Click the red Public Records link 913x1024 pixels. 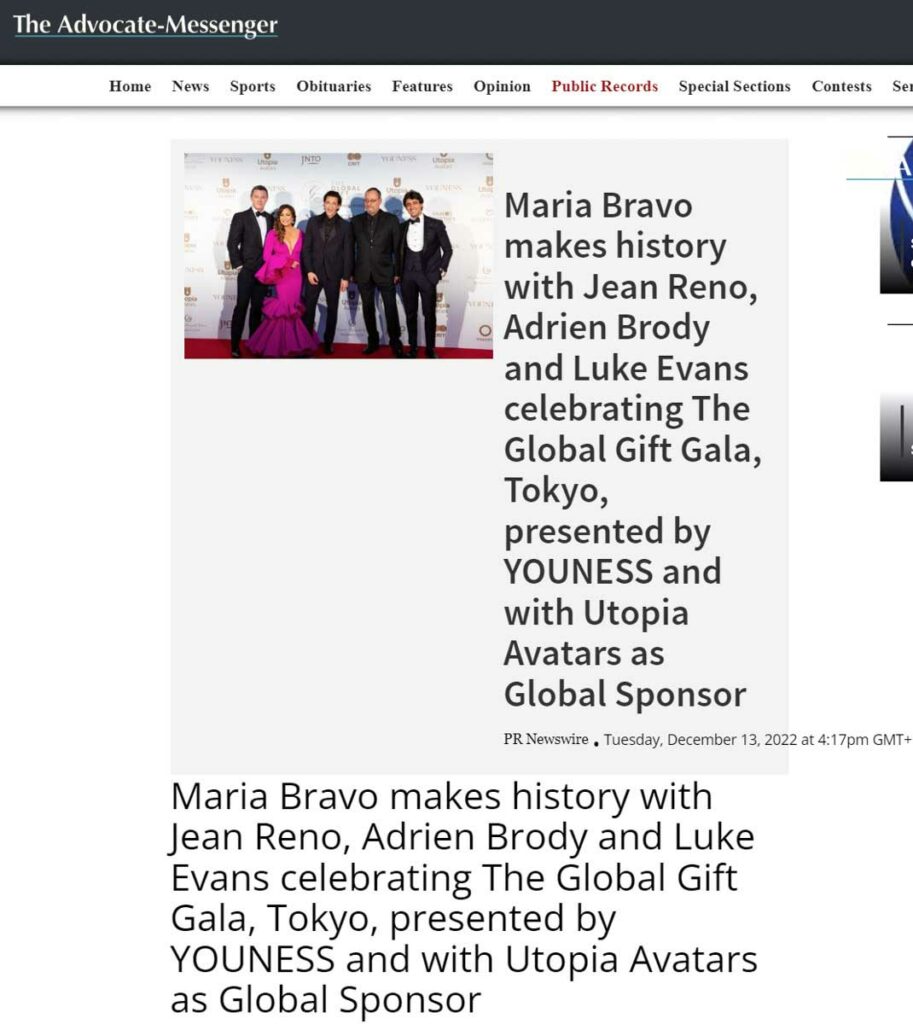(604, 87)
